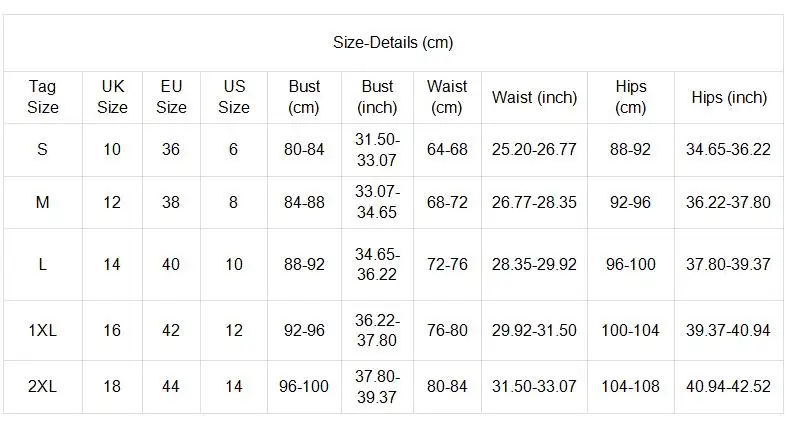The height and width of the screenshot is (440, 789).
Task: Click the Size-Details (cm) title cell
Action: point(393,43)
